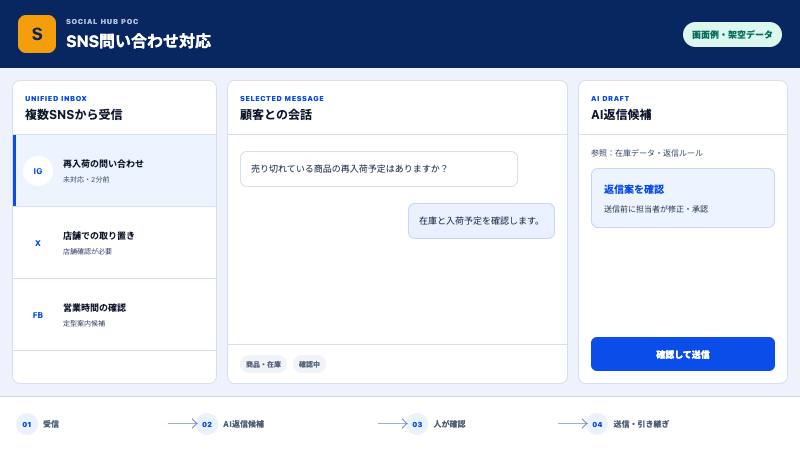Click the 複数SNSから受信 heading
This screenshot has width=800, height=450.
[73, 115]
